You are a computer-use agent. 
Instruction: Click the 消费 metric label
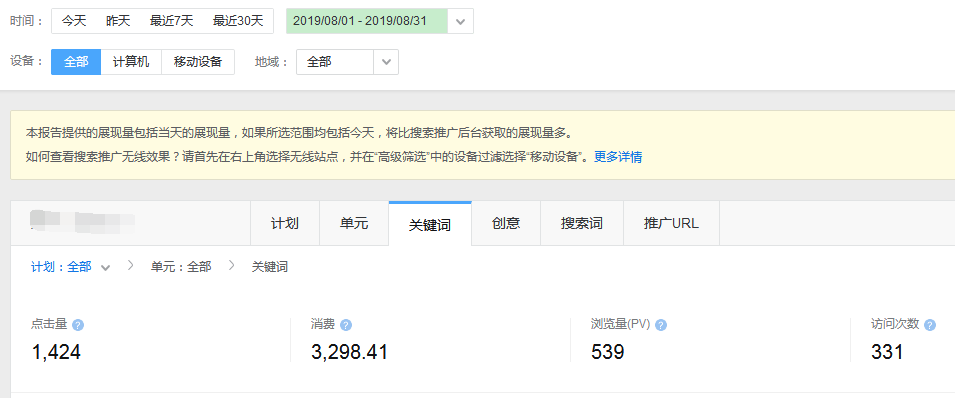pyautogui.click(x=323, y=324)
